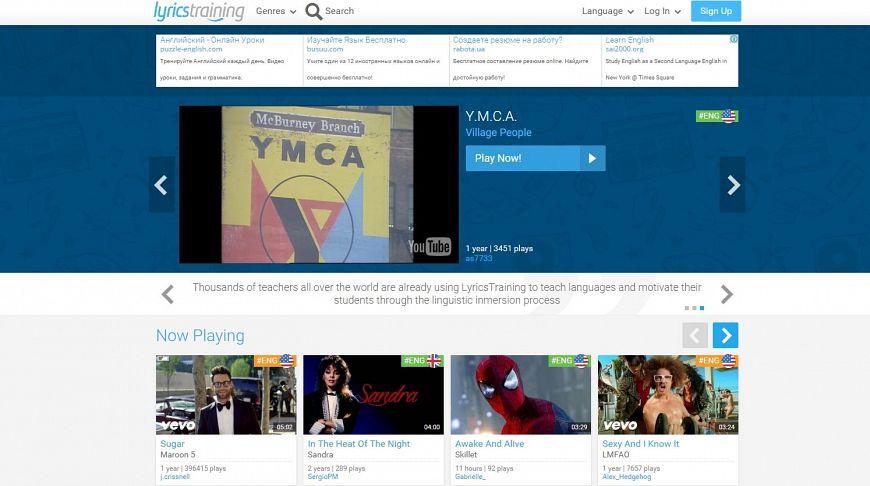Open user Alex_Hedgehog profile link
Screen dimensions: 870x486
point(627,477)
